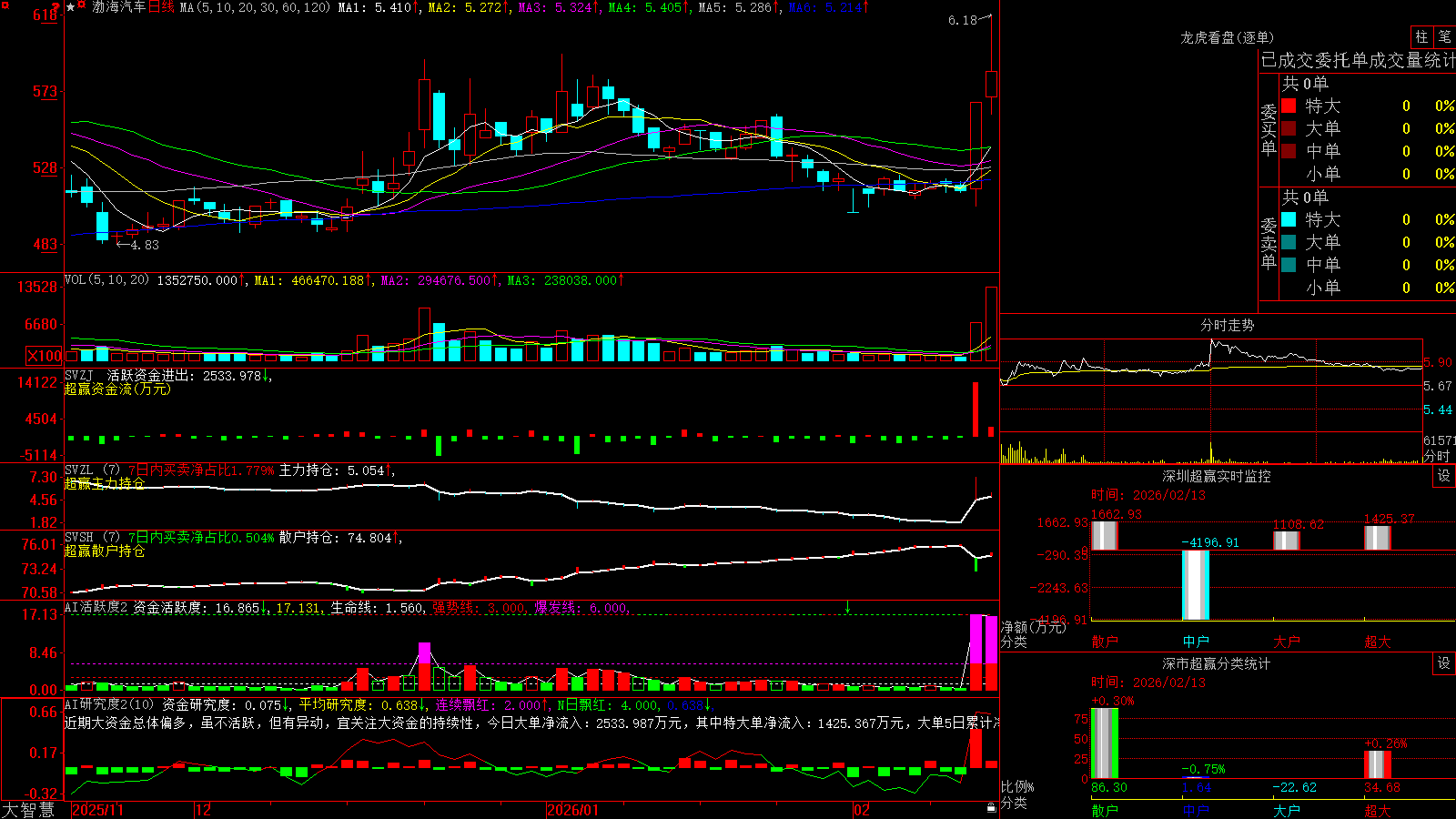This screenshot has width=1456, height=819.
Task: Click the X100 volume scale box
Action: point(45,356)
